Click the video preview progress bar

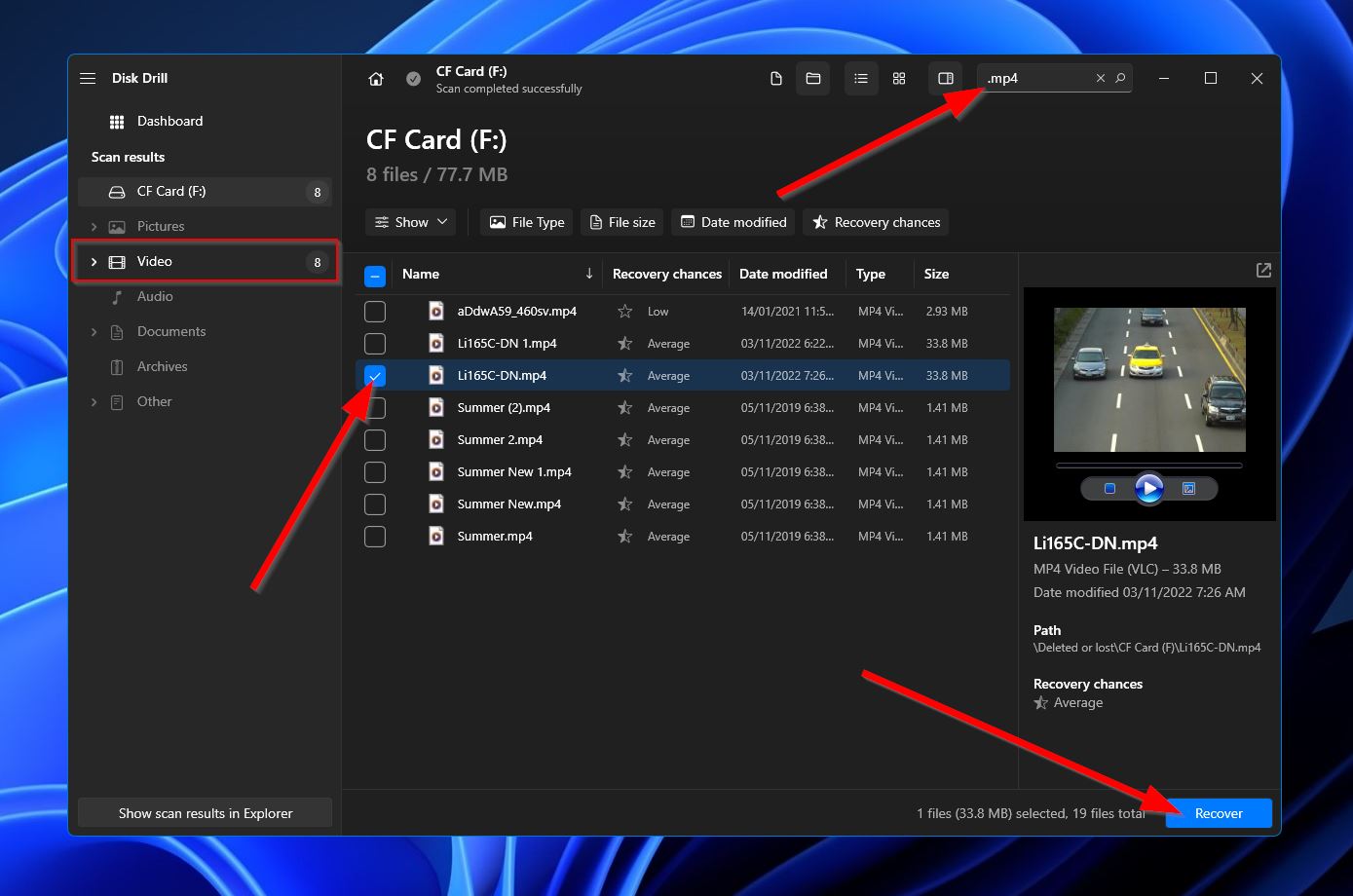1149,466
